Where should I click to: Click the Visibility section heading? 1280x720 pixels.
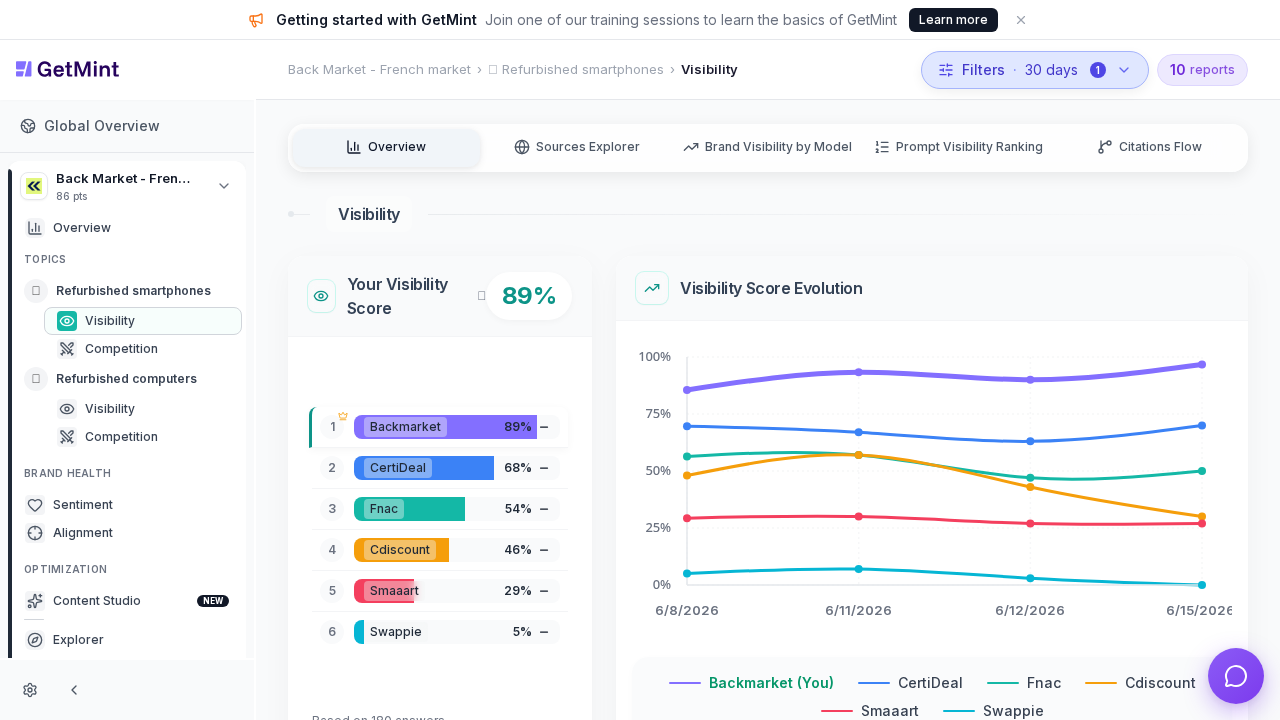click(x=369, y=214)
